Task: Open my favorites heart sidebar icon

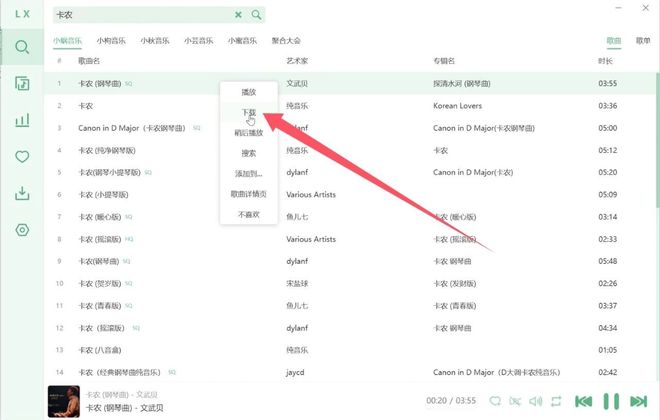Action: pos(22,157)
